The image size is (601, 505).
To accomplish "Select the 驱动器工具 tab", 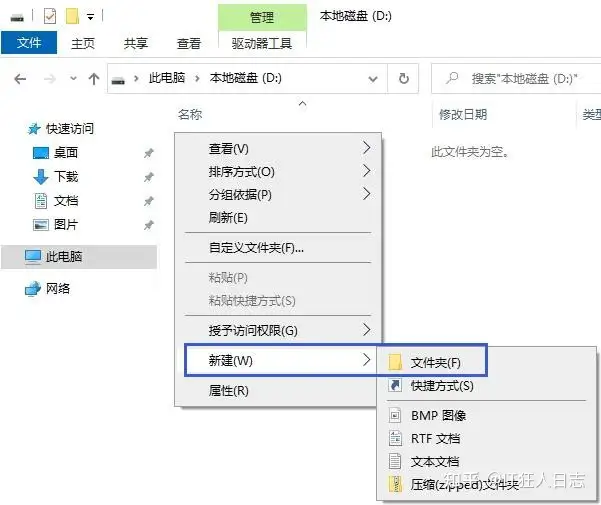I will (262, 43).
